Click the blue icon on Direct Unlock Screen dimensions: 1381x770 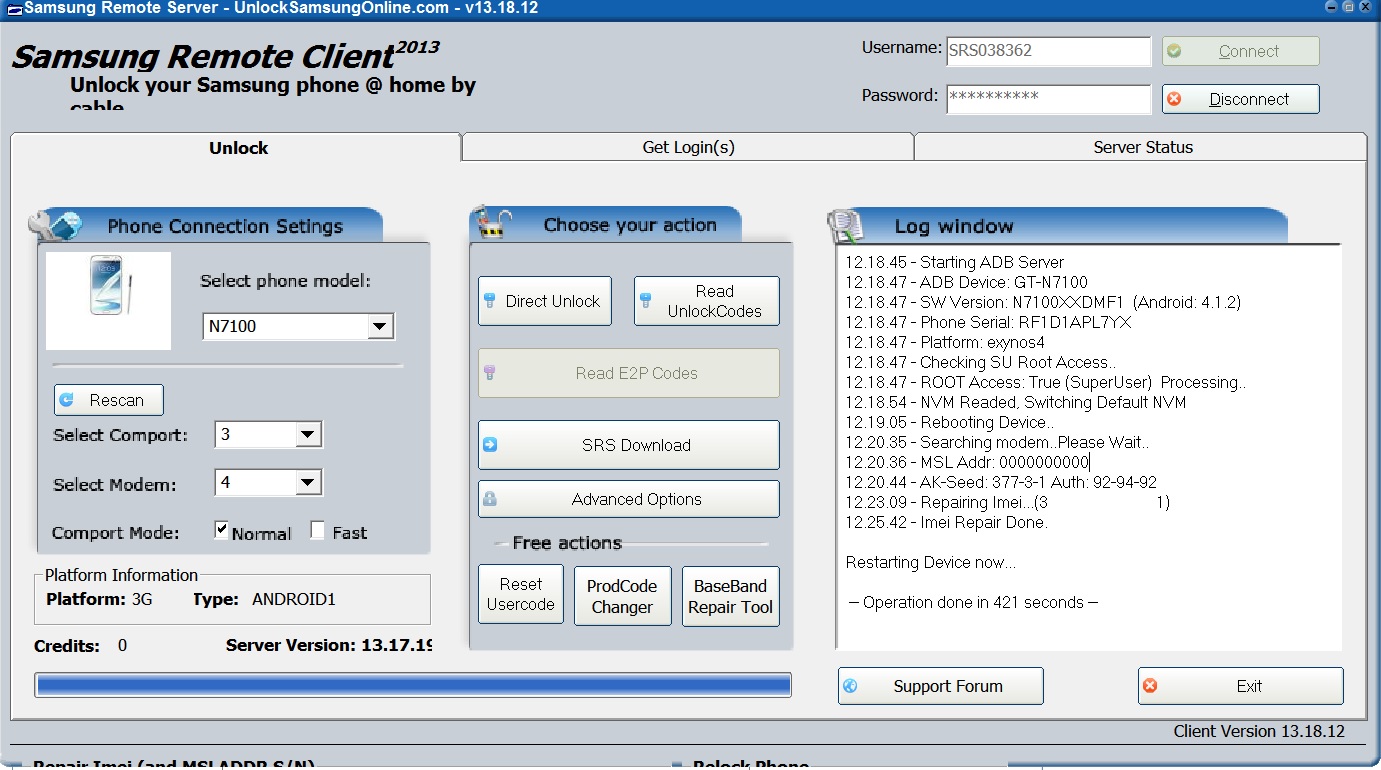click(490, 301)
